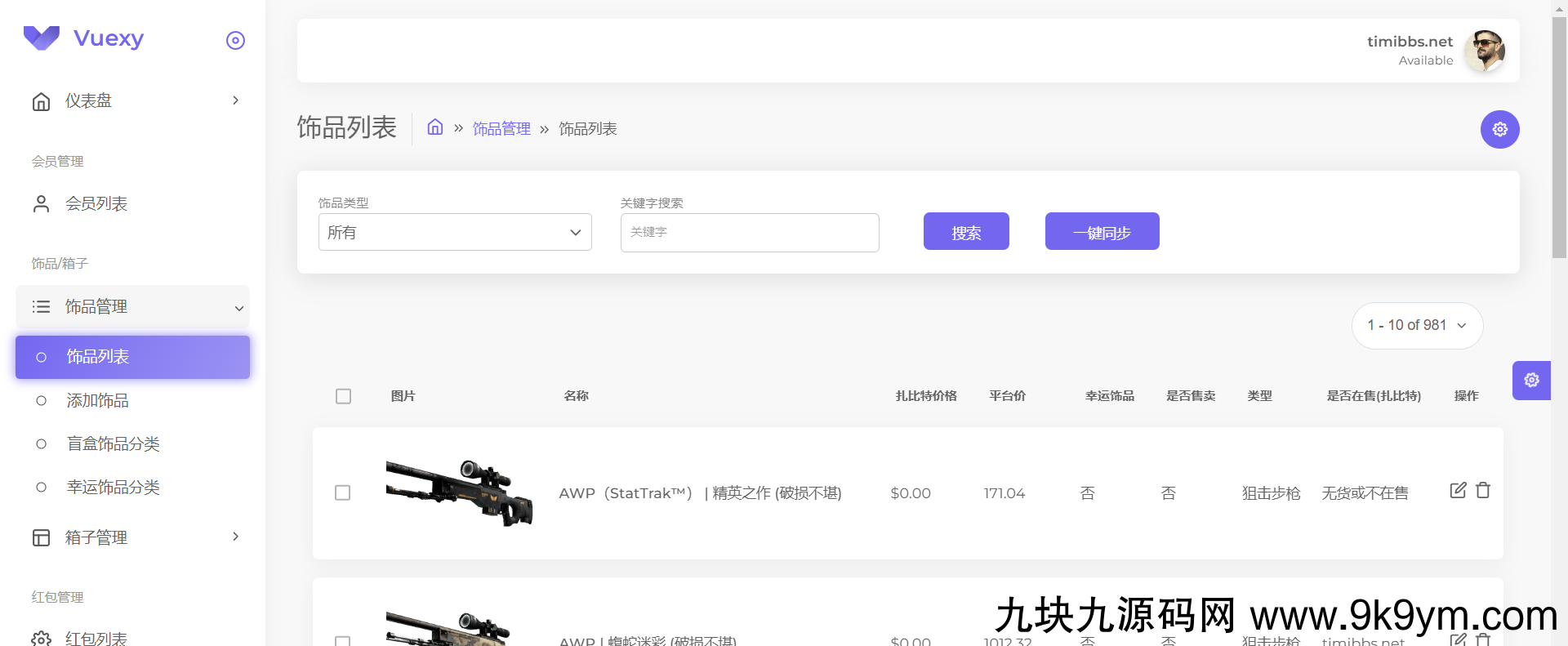Click the Vuexy logo icon
The height and width of the screenshot is (646, 1568).
(x=42, y=38)
